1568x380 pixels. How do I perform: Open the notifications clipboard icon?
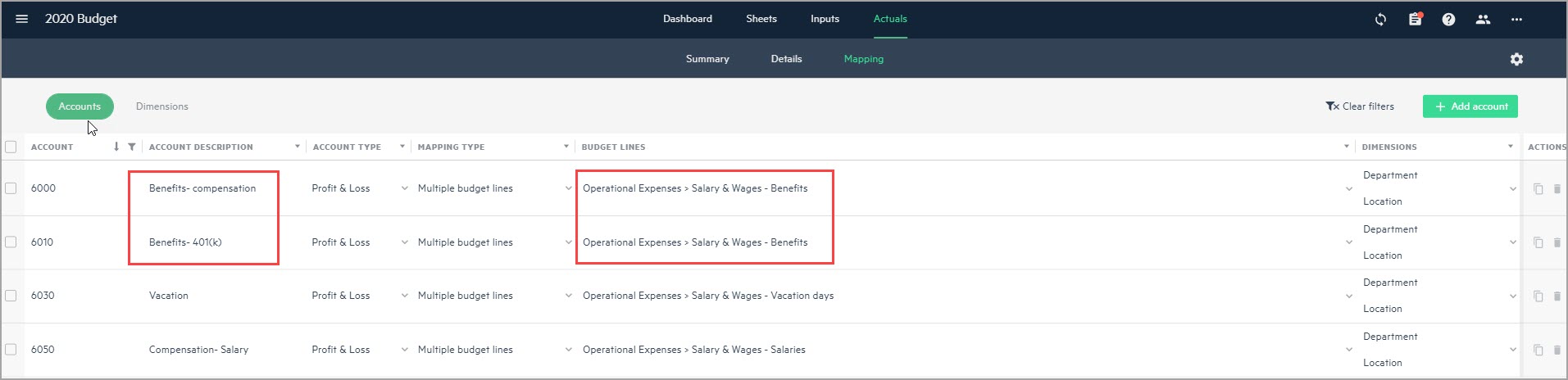coord(1415,19)
